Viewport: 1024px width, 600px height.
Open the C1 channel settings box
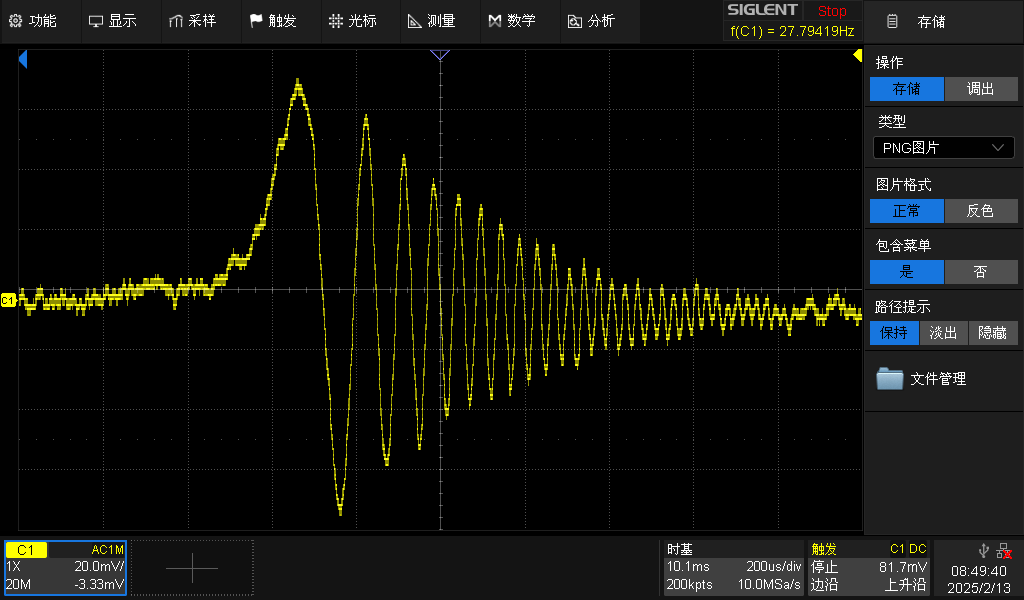[x=65, y=567]
